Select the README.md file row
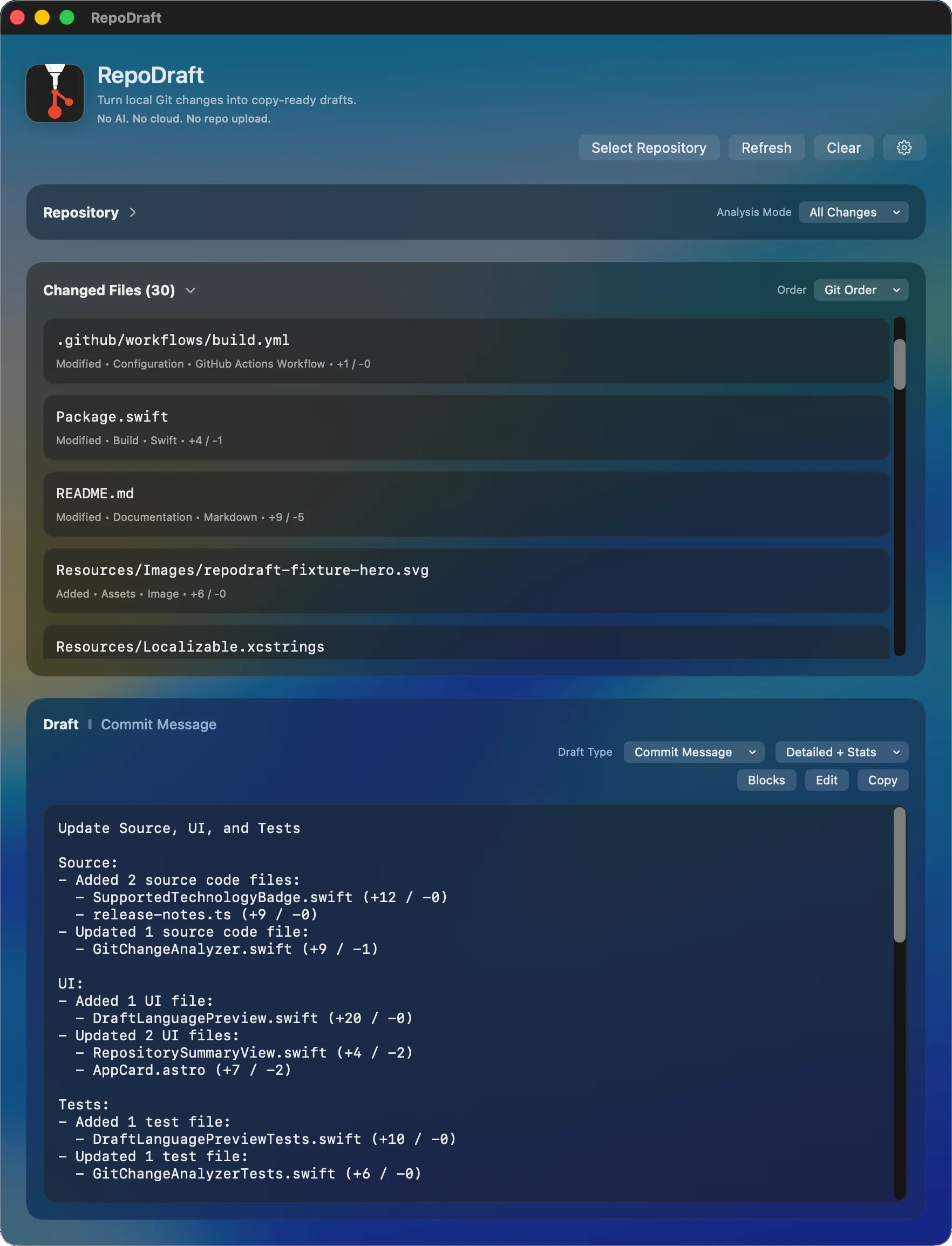Screen dimensions: 952x1246 pyautogui.click(x=466, y=504)
